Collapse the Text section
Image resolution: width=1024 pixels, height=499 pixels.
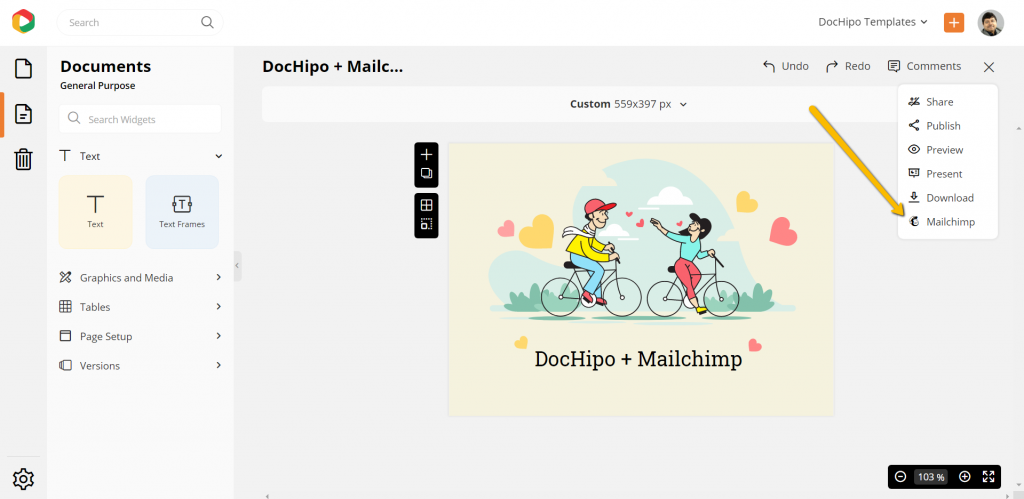click(x=219, y=156)
